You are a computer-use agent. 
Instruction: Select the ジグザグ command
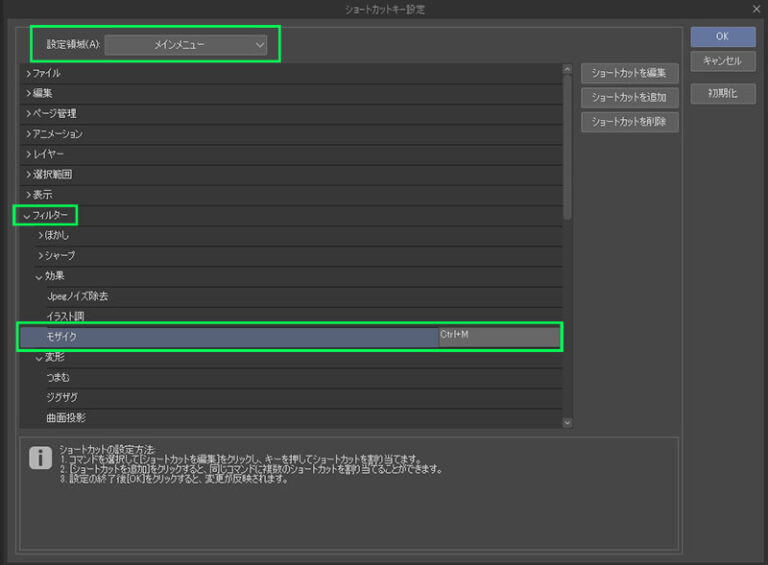click(x=62, y=397)
